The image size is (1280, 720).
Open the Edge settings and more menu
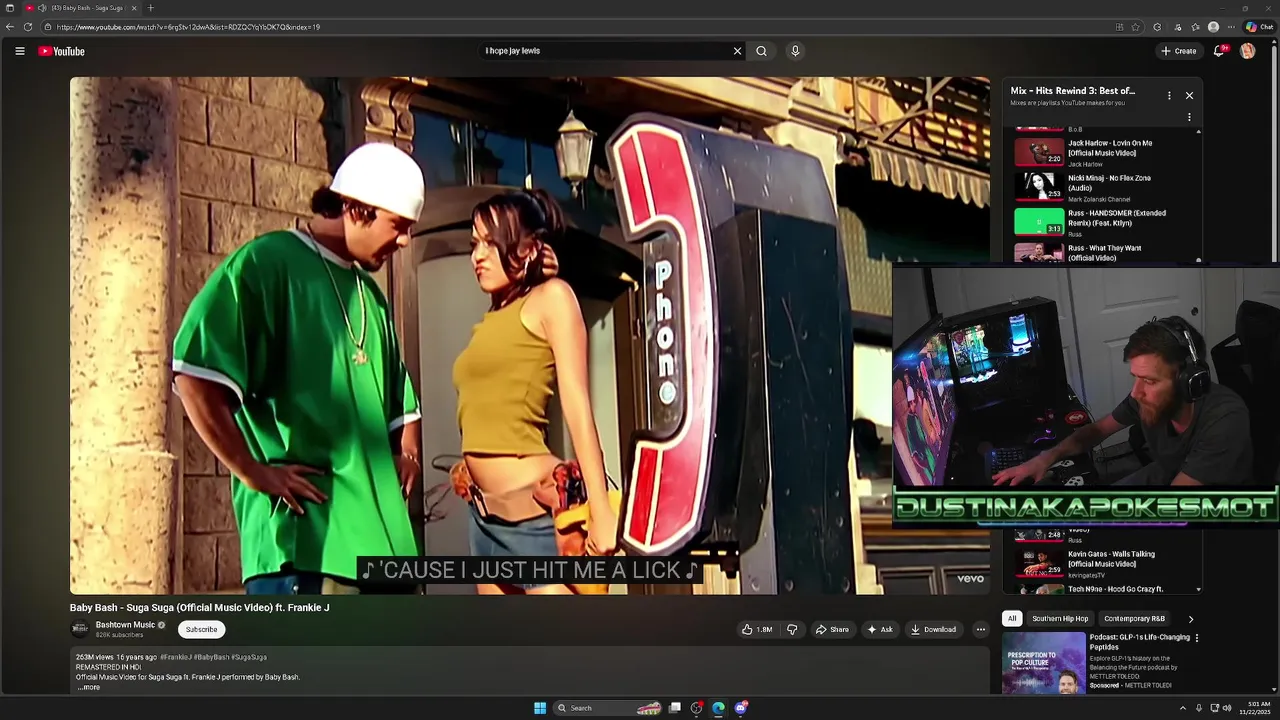[1231, 27]
